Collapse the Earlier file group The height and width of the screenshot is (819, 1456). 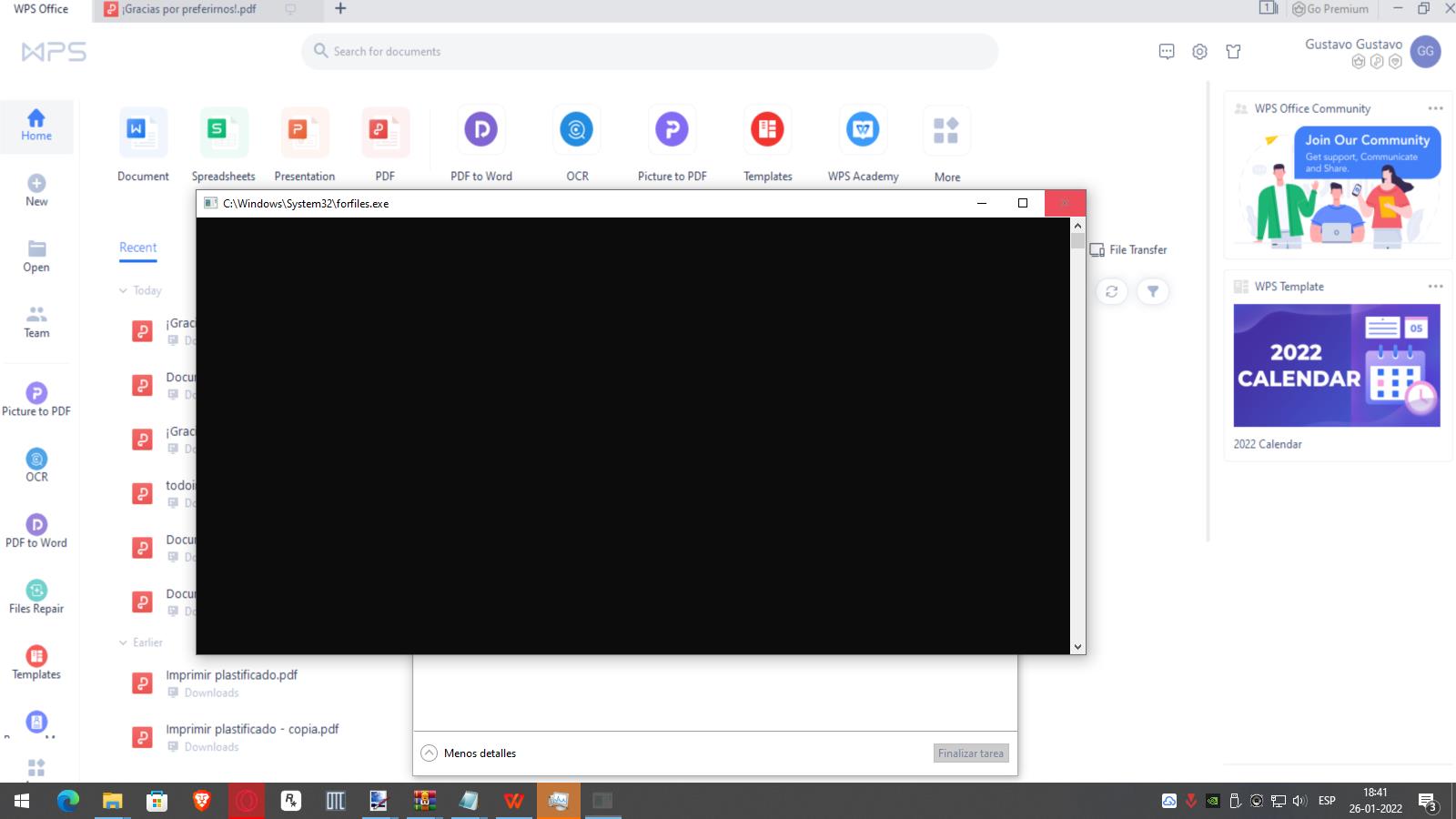pyautogui.click(x=124, y=642)
